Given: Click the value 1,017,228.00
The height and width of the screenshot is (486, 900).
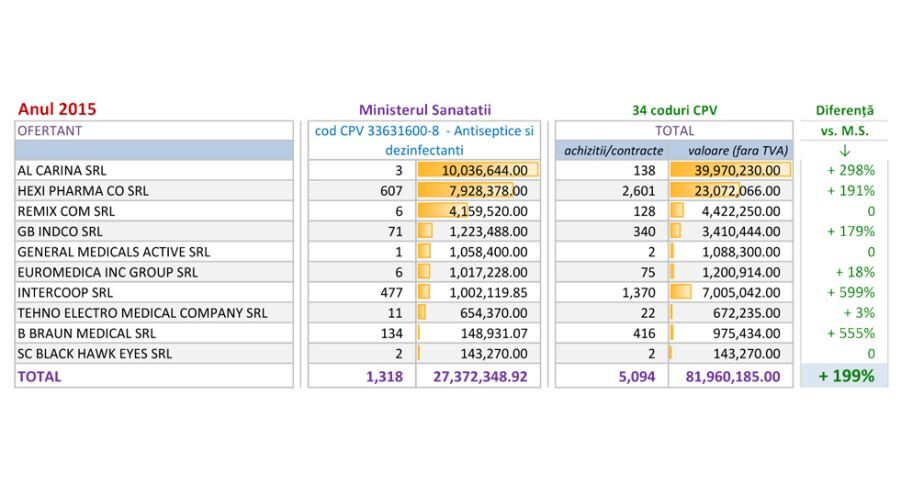Looking at the screenshot, I should click(488, 273).
